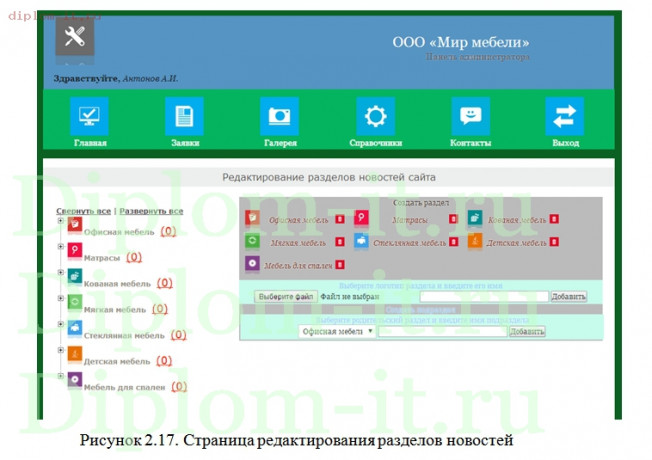652x460 pixels.
Task: Delete Офисная мебель section in grey panel
Action: pos(340,219)
